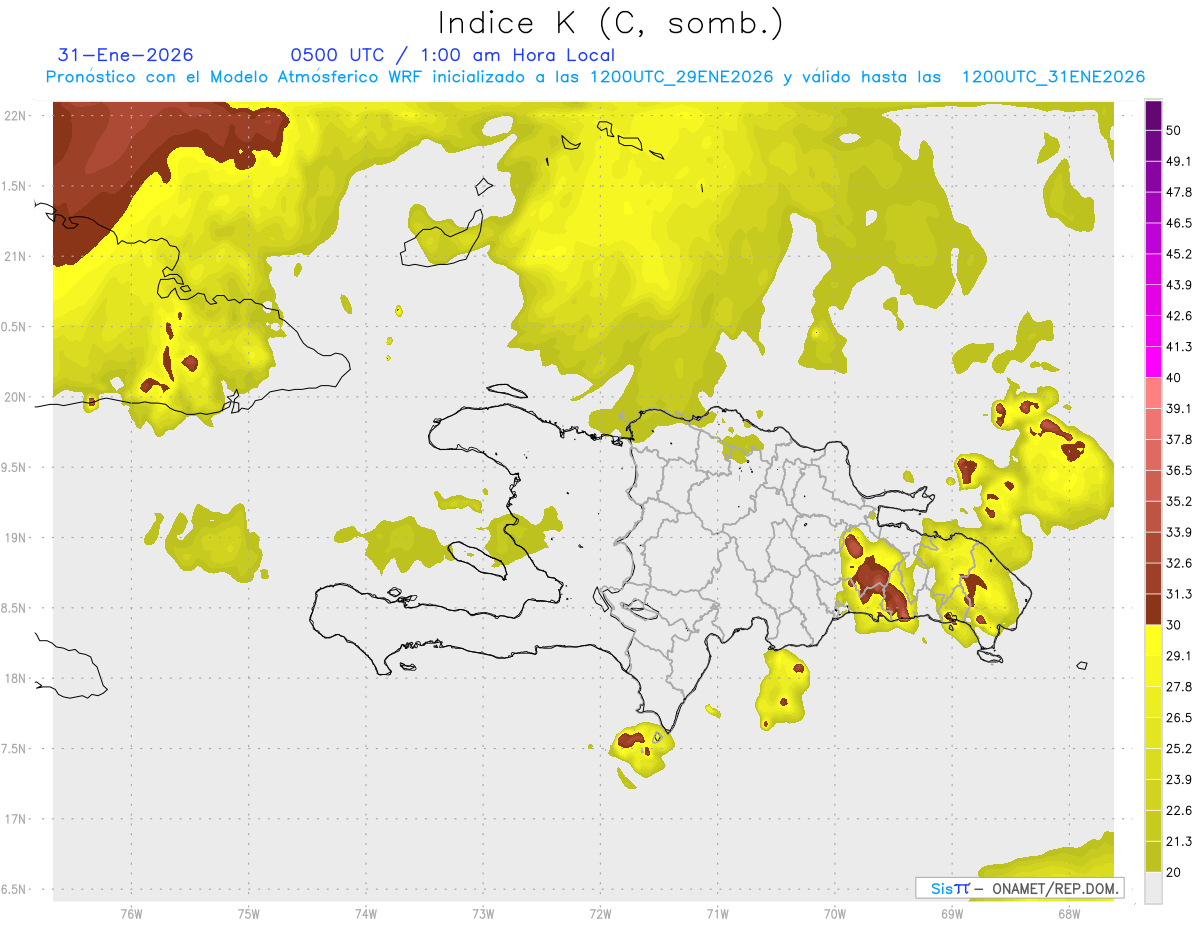Click the legend value "25.2"
Image resolution: width=1200 pixels, height=927 pixels.
pyautogui.click(x=1180, y=748)
